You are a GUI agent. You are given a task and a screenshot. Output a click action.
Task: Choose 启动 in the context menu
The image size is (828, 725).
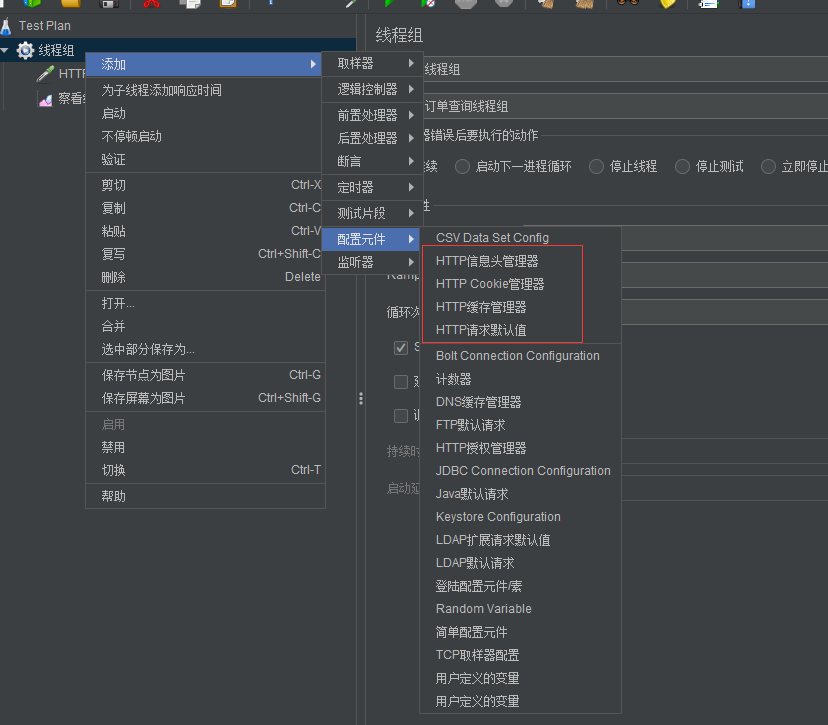[x=205, y=114]
